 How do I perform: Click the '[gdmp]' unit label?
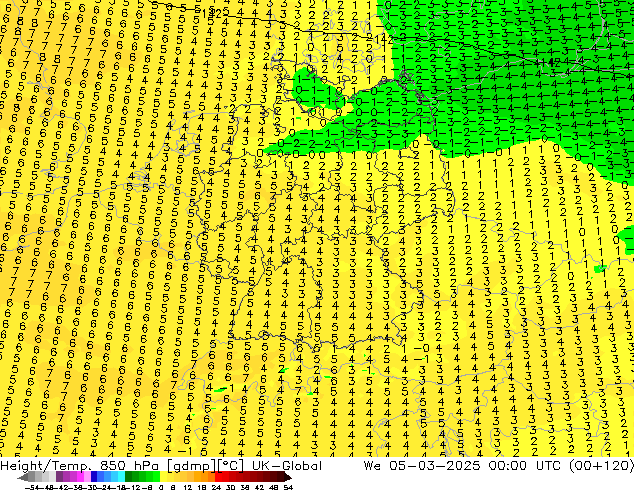click(x=191, y=466)
